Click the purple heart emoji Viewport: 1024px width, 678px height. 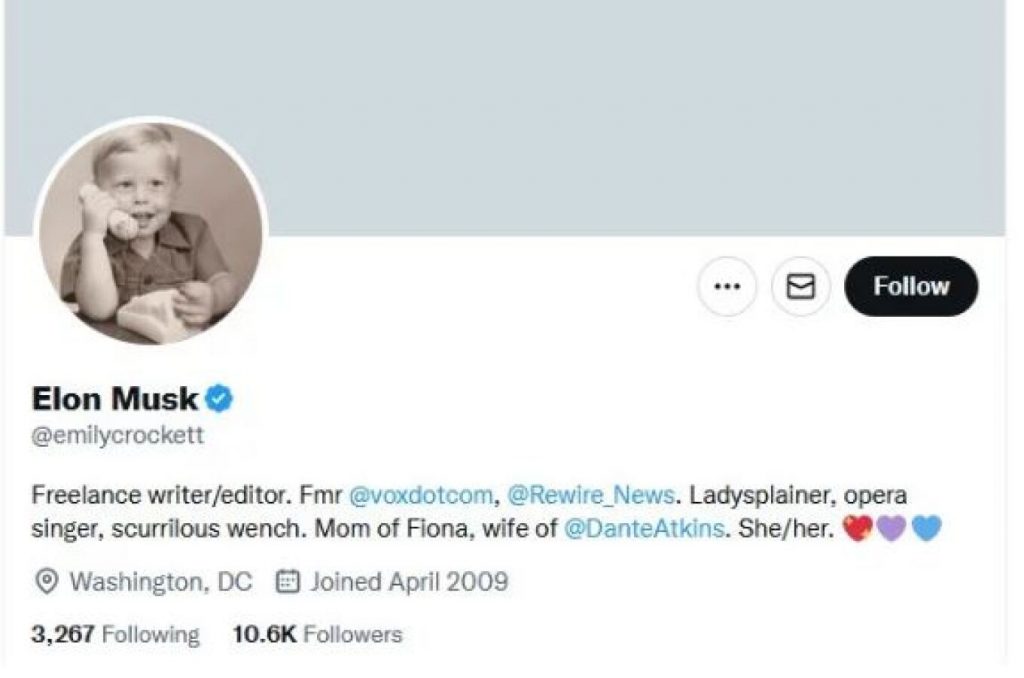pos(892,528)
